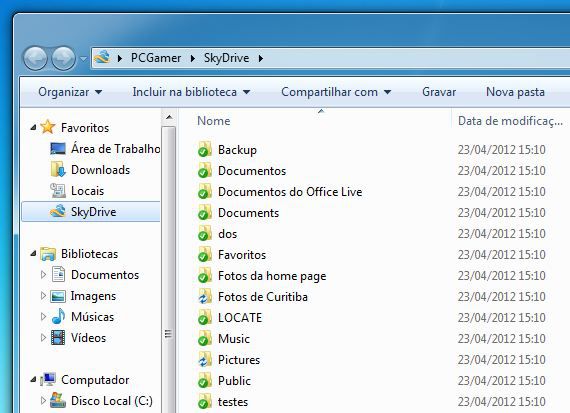Select Favoritos folder icon in file list
Screen dimensions: 570x413
205,254
